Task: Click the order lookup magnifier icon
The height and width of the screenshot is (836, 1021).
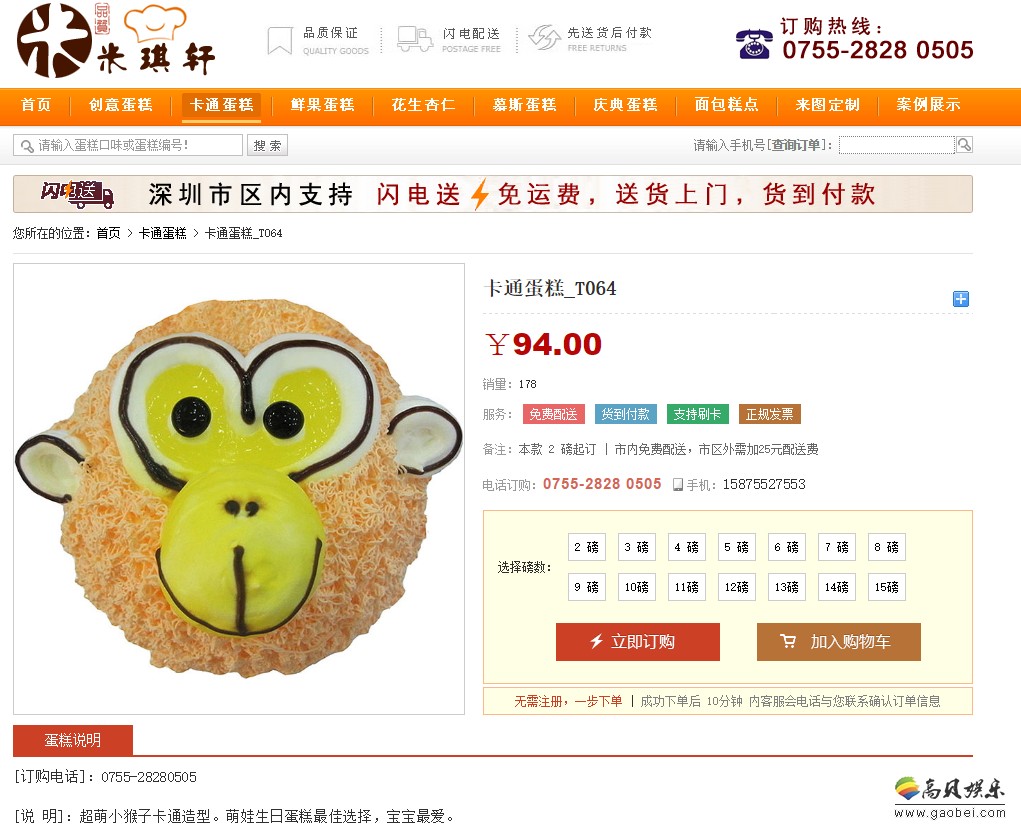Action: click(964, 145)
